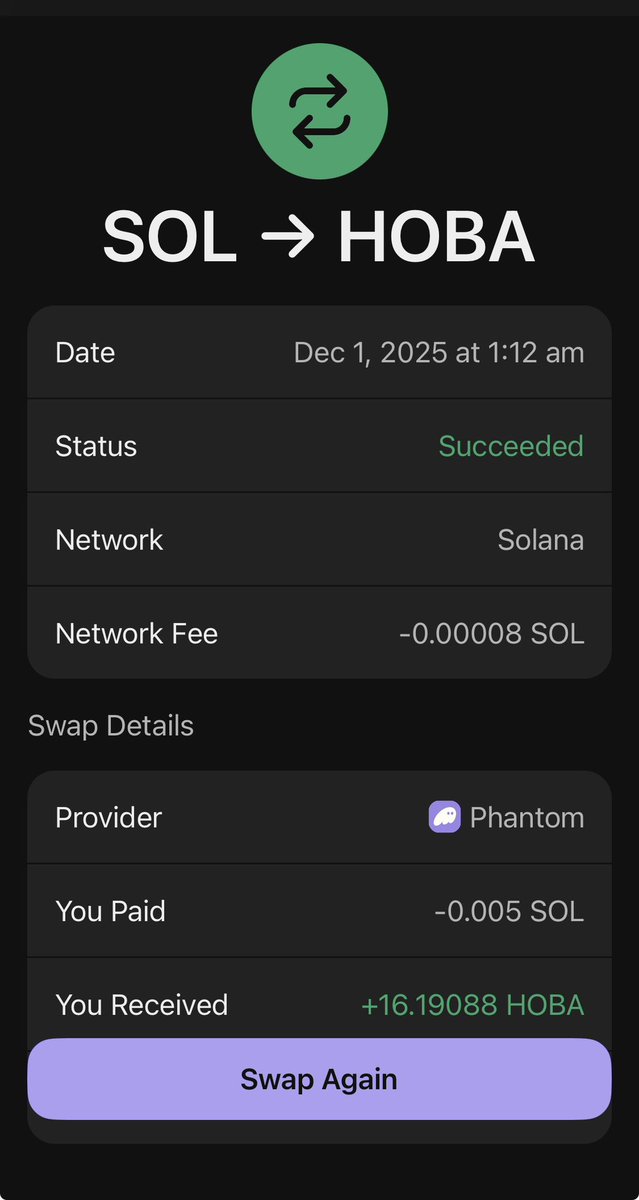Select the Date row label

85,353
